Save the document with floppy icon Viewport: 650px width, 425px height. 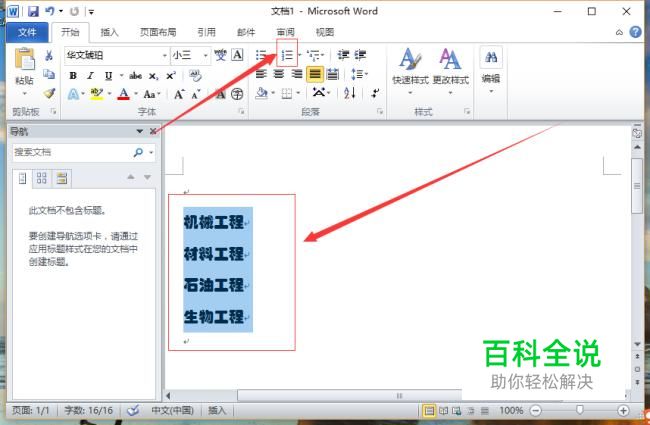(x=33, y=11)
